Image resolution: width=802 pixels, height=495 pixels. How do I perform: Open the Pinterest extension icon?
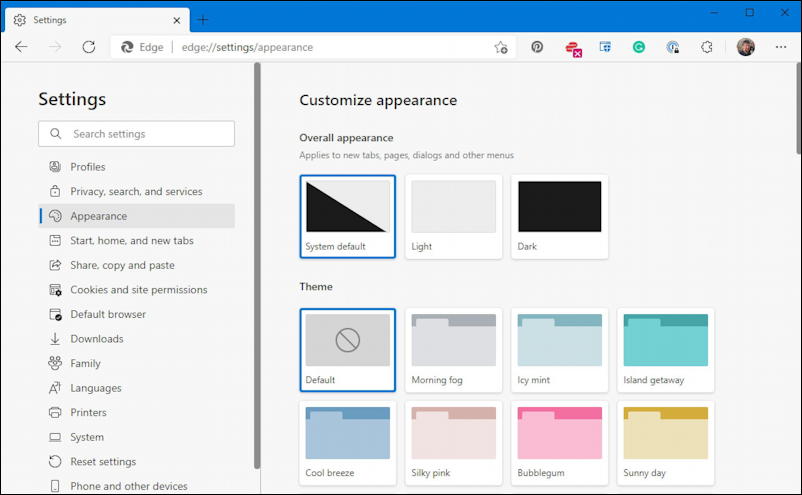click(x=537, y=47)
